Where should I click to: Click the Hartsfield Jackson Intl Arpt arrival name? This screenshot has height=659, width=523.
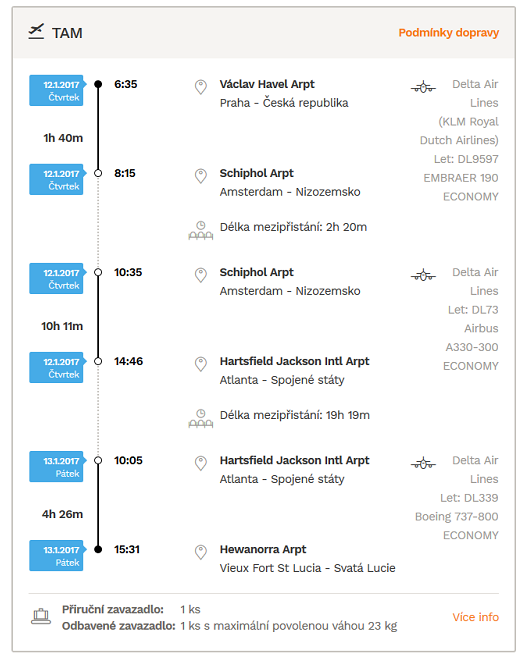(x=294, y=361)
